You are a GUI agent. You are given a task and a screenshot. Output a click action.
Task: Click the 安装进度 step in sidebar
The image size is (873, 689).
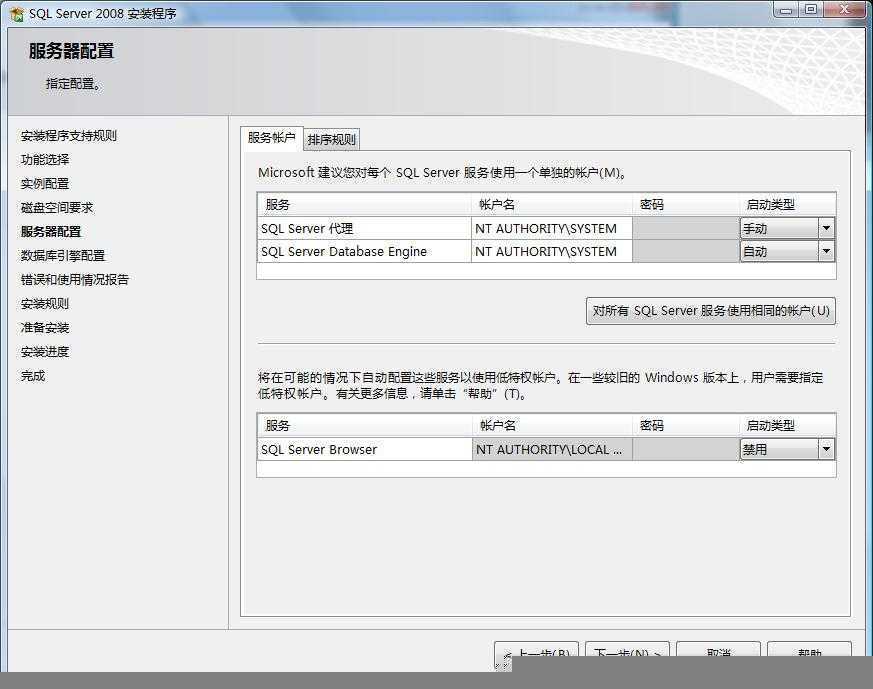[x=45, y=352]
